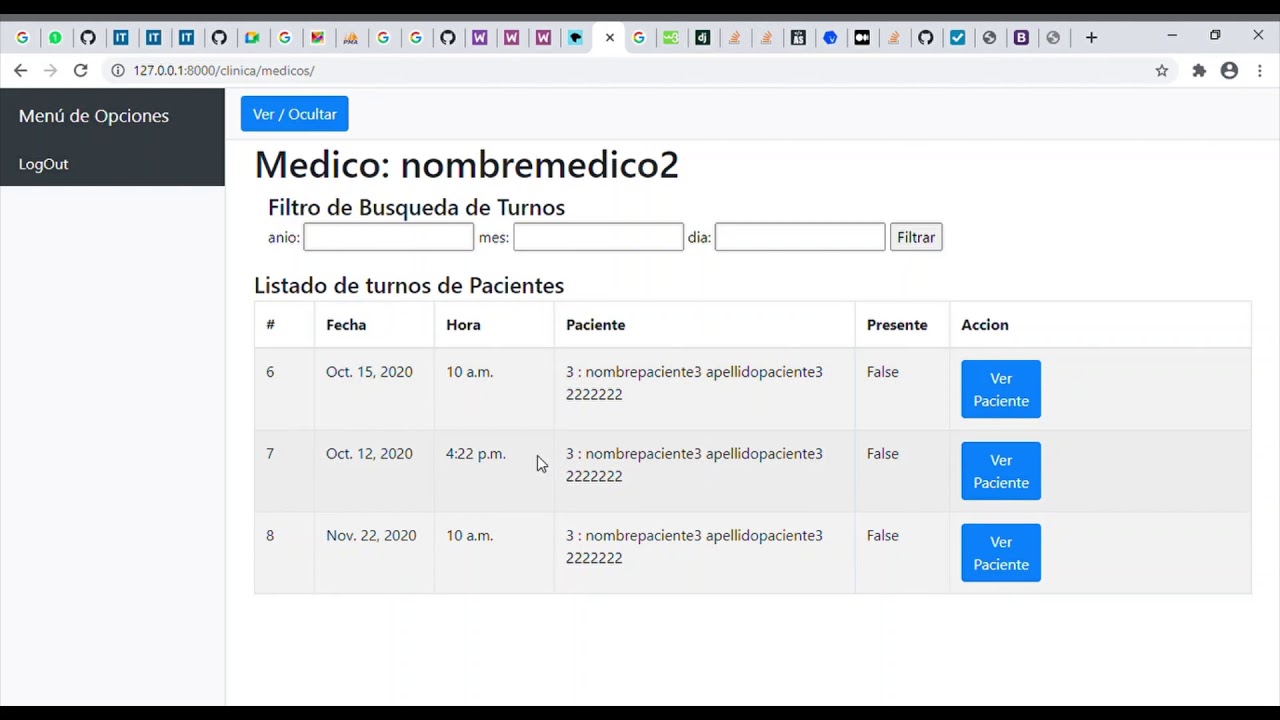Open Ver Paciente for turno 6
Image resolution: width=1280 pixels, height=720 pixels.
[1001, 389]
